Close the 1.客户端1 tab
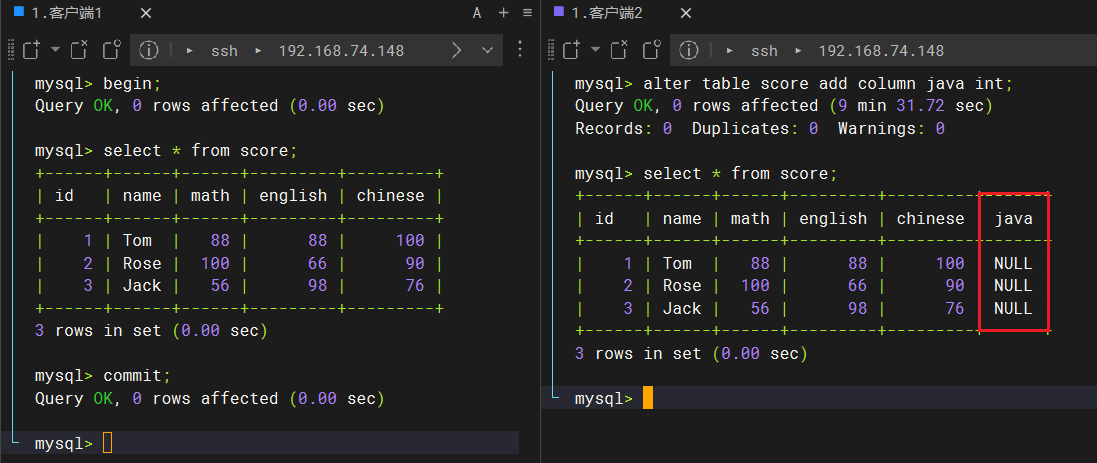The width and height of the screenshot is (1097, 463). pos(146,13)
